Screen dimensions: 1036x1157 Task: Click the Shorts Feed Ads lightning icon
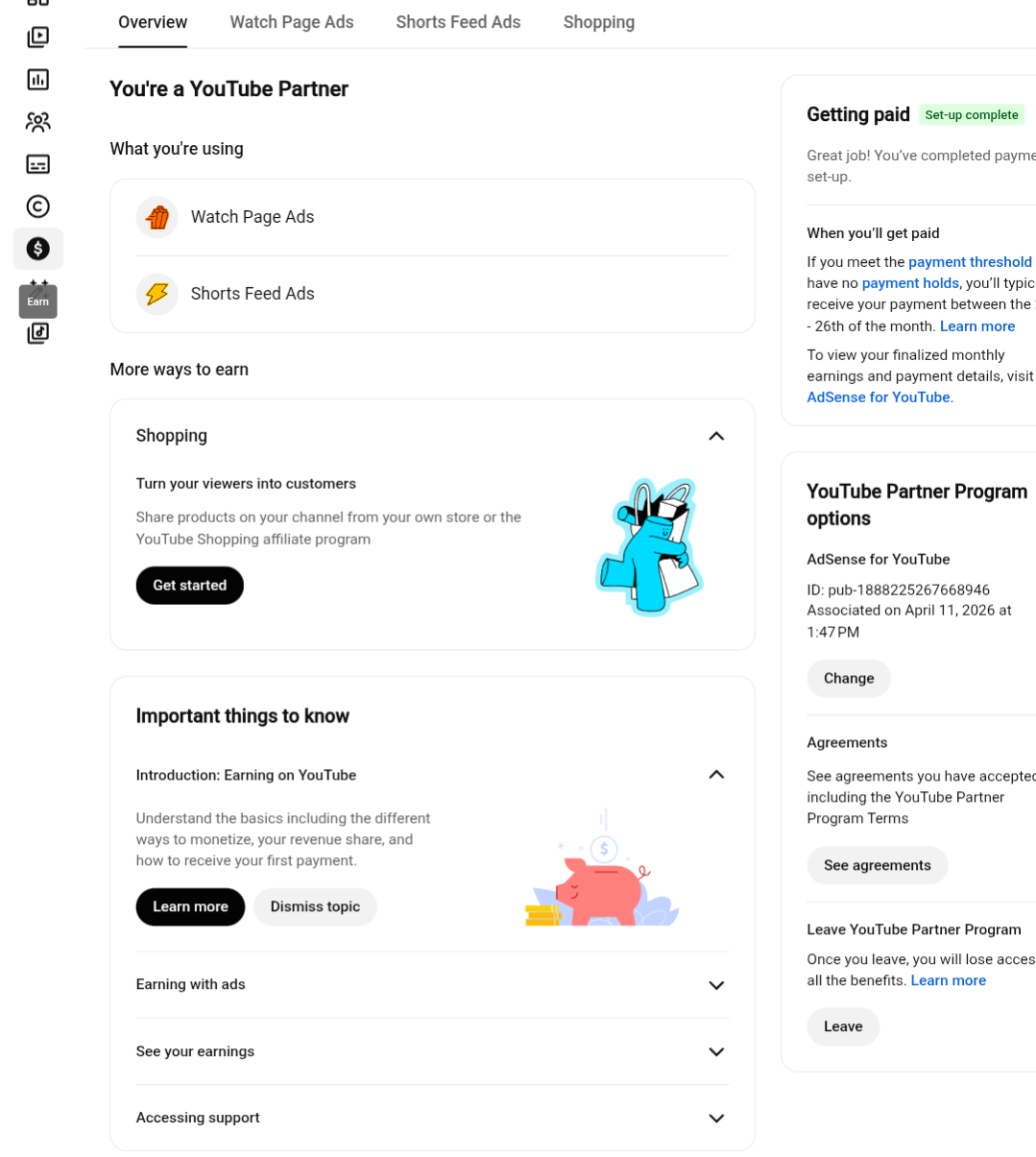tap(157, 294)
